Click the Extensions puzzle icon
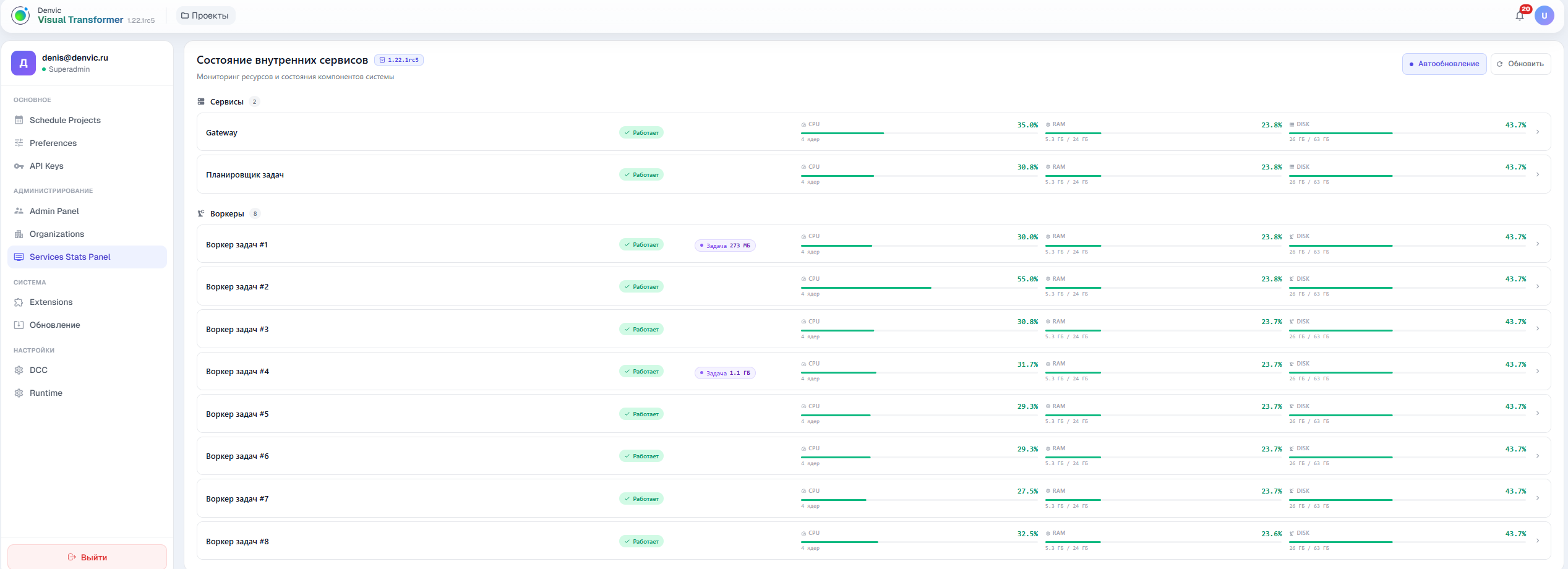This screenshot has width=1568, height=569. (x=19, y=302)
